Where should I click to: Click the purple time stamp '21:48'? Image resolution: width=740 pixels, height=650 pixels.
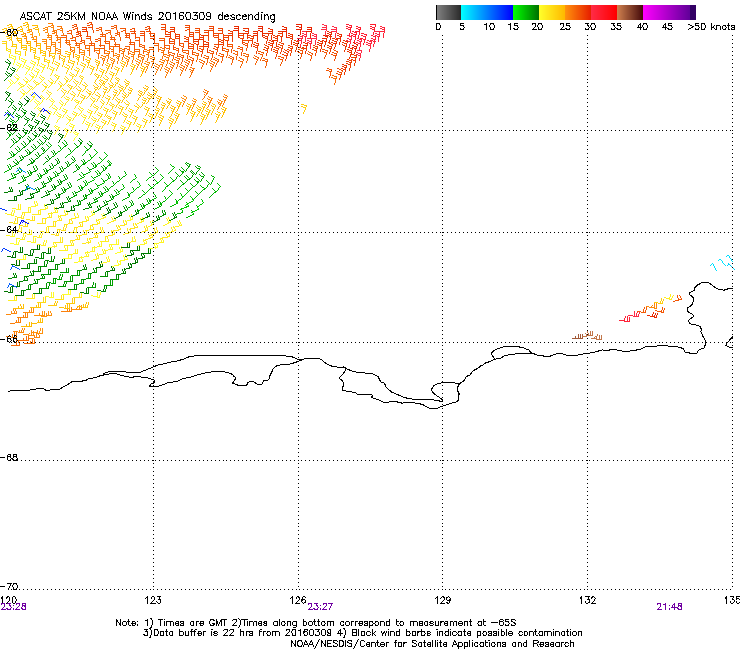[x=669, y=607]
